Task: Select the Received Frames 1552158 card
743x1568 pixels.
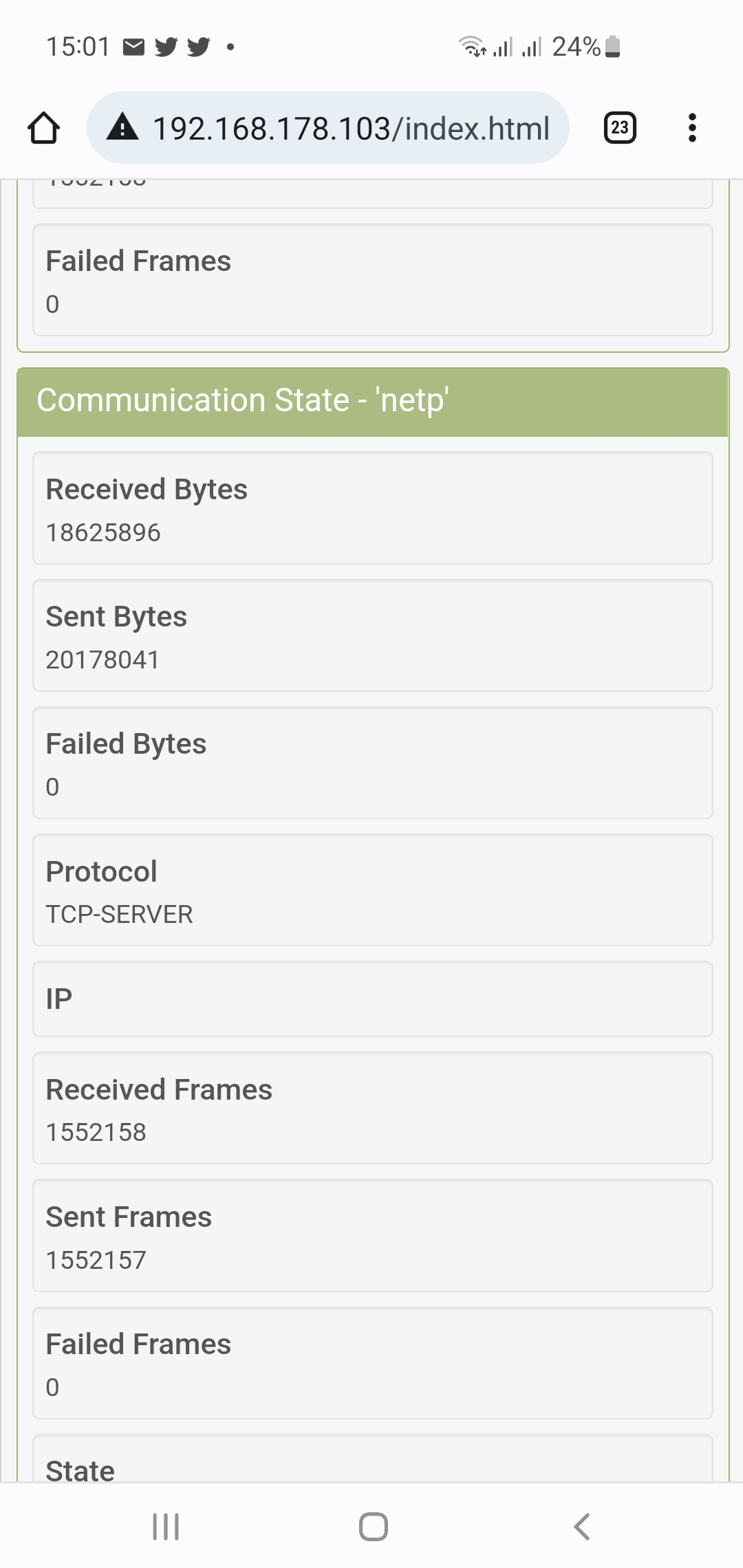Action: pos(372,1108)
